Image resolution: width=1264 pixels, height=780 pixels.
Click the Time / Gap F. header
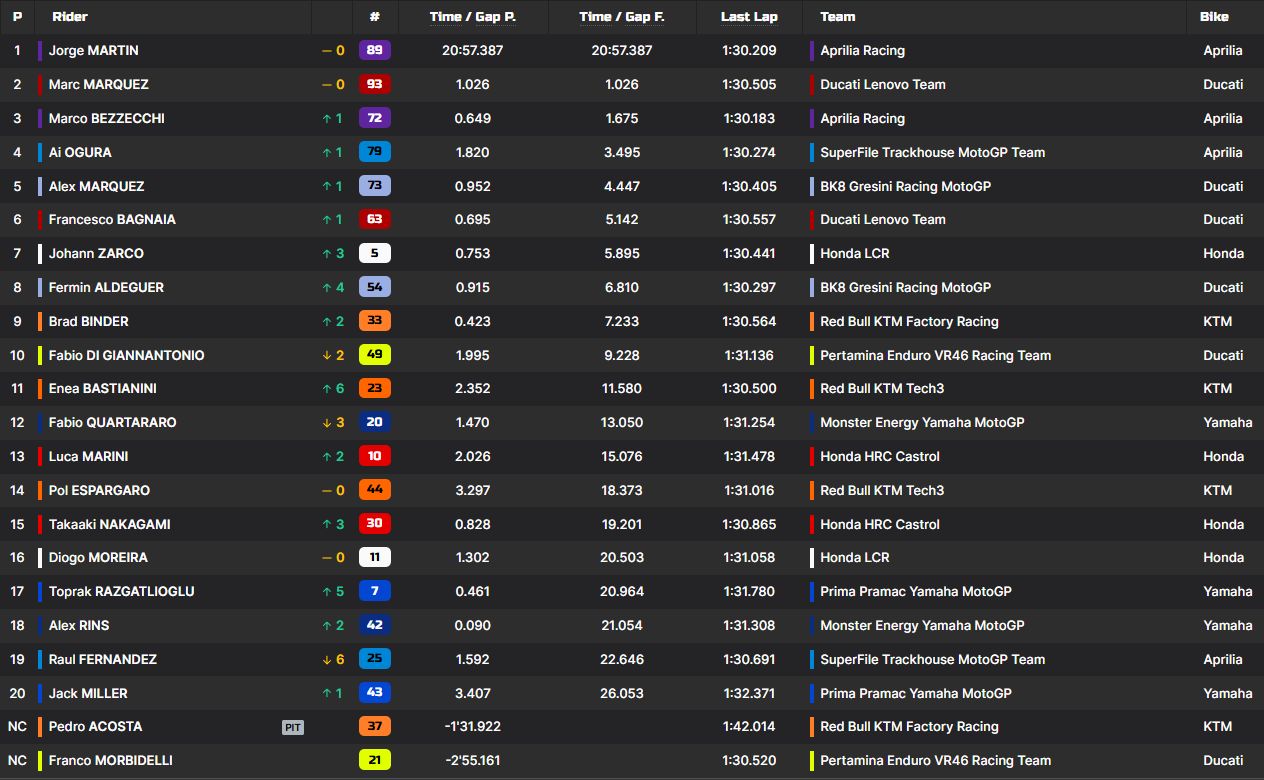[x=622, y=17]
